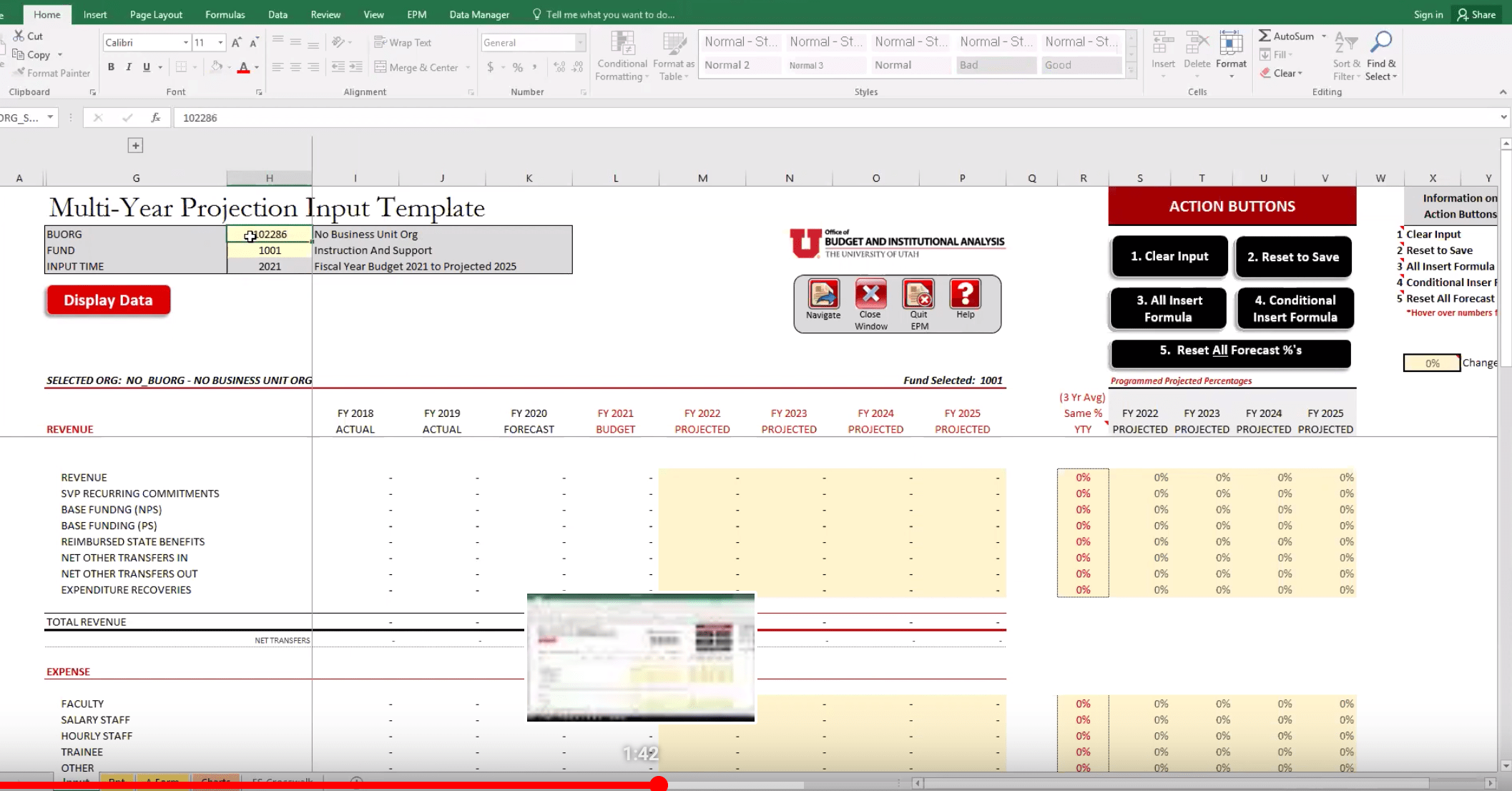Switch to the Page Layout tab
Viewport: 1512px width, 791px height.
156,14
